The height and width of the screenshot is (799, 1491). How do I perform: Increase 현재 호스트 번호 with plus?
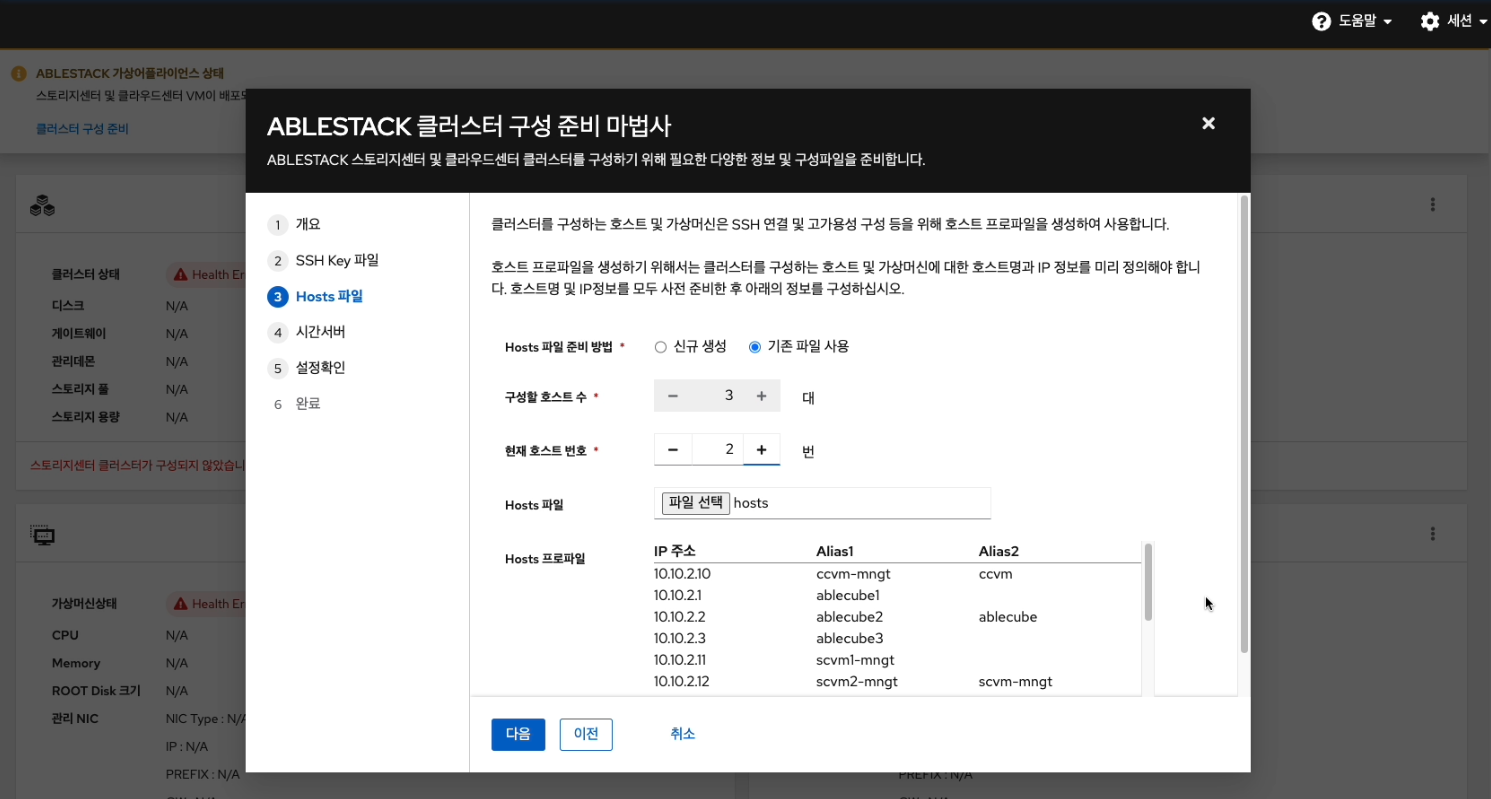point(761,450)
